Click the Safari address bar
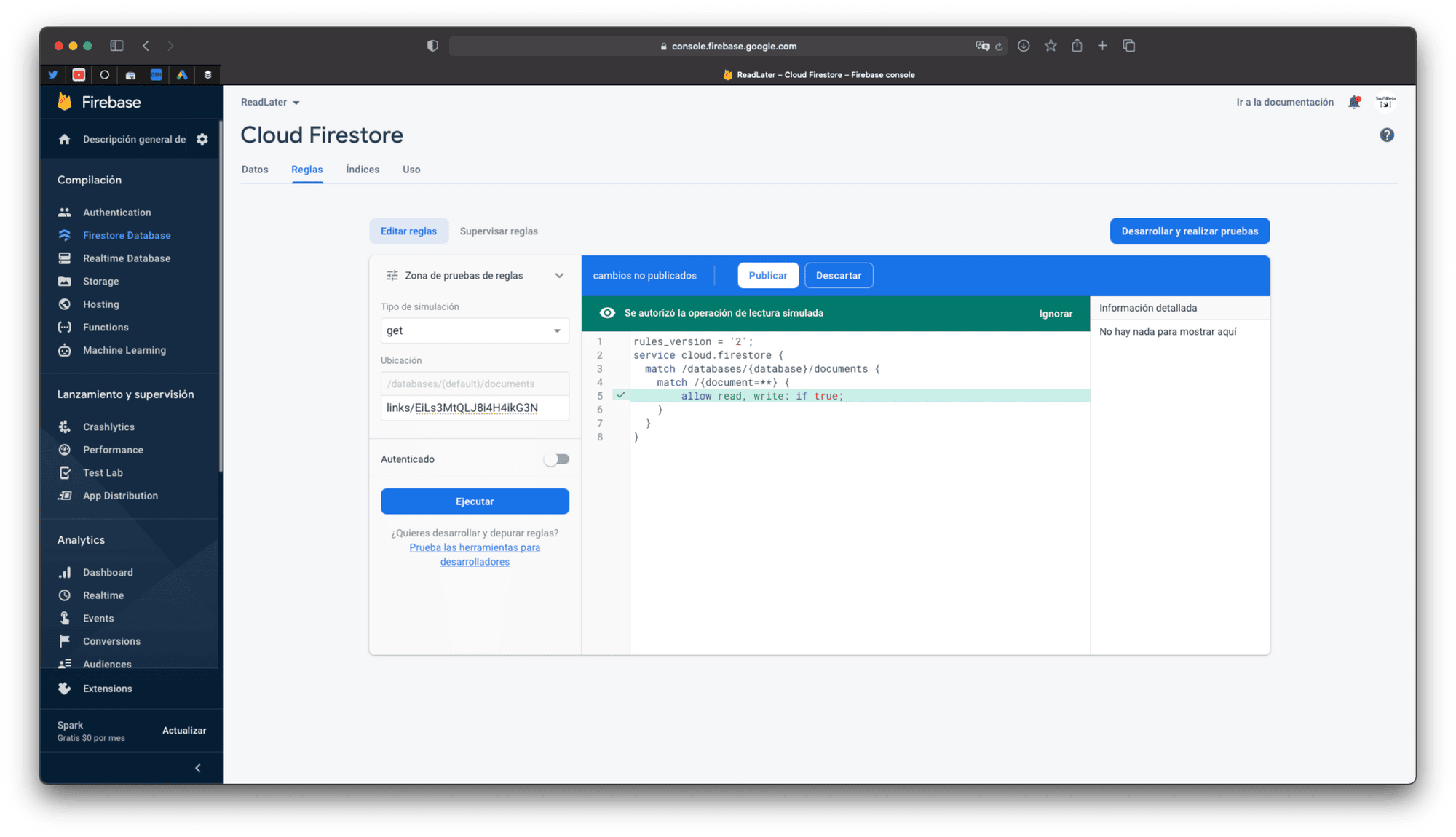The width and height of the screenshot is (1456, 837). (728, 46)
